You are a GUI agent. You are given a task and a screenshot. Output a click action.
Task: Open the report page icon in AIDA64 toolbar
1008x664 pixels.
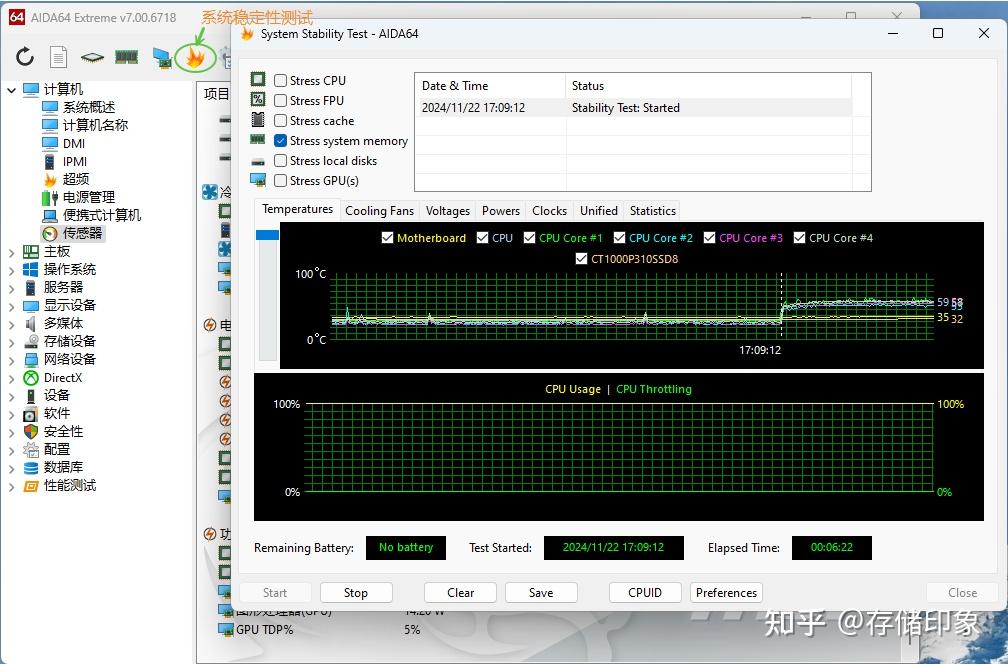[x=58, y=57]
